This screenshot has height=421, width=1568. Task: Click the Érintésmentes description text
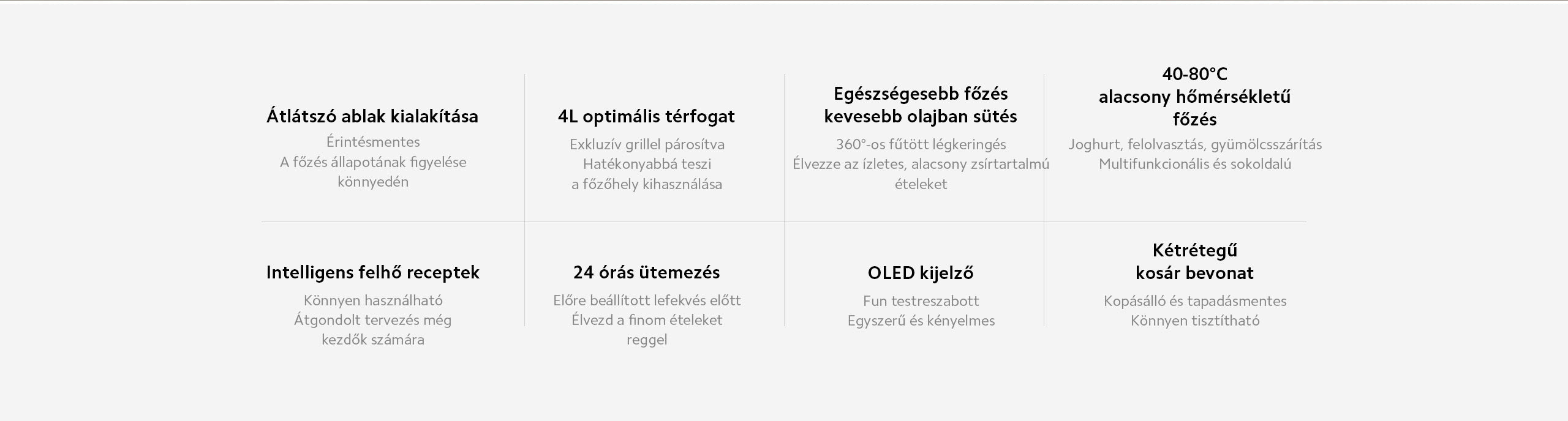[373, 142]
